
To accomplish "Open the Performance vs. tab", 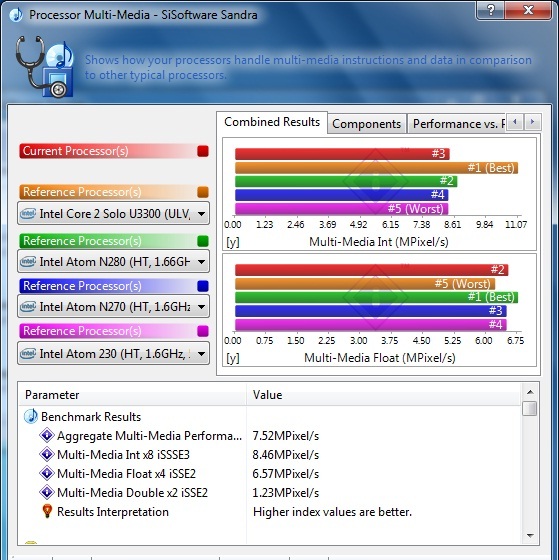I will click(458, 124).
